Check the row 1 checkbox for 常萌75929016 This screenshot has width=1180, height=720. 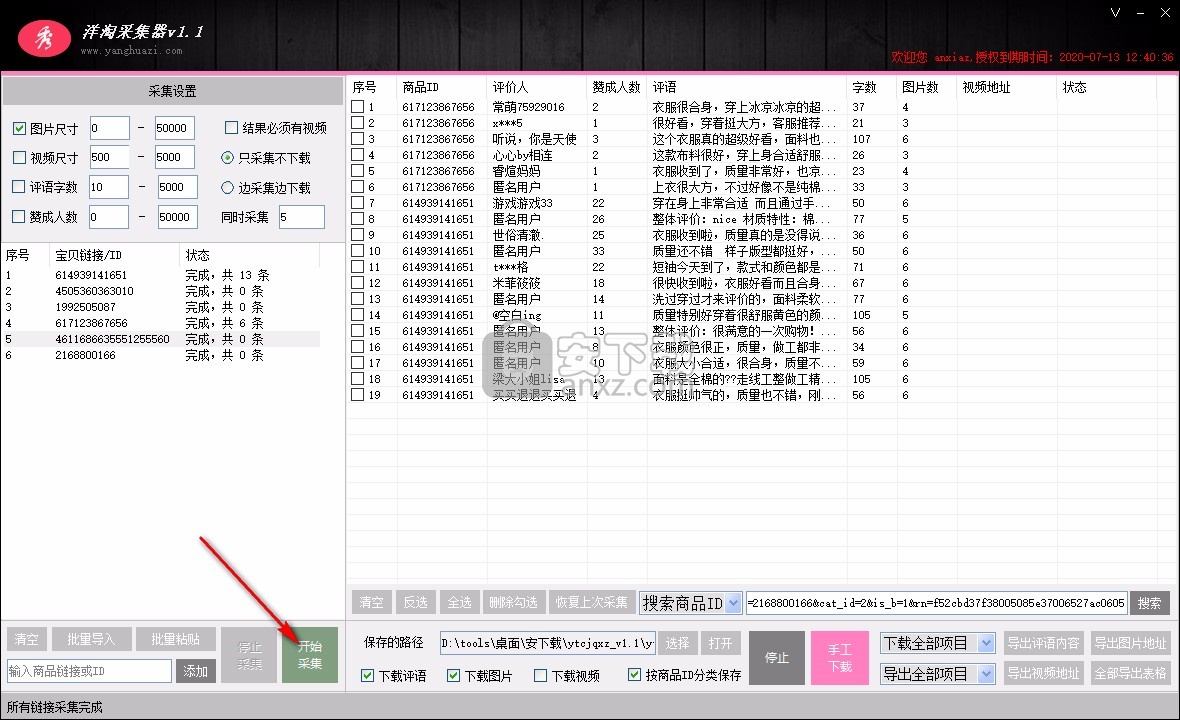(357, 107)
